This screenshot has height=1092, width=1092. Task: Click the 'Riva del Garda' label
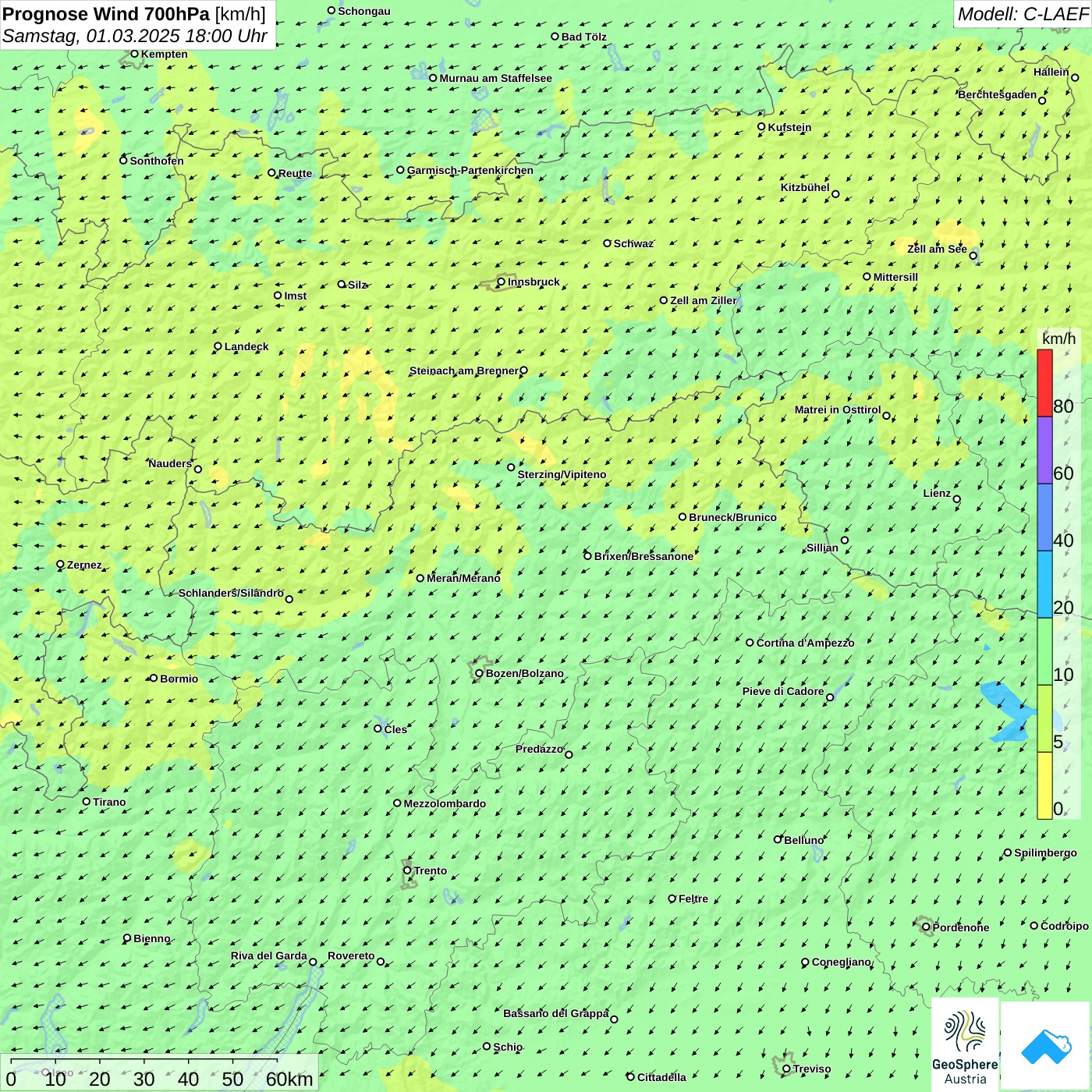point(269,955)
